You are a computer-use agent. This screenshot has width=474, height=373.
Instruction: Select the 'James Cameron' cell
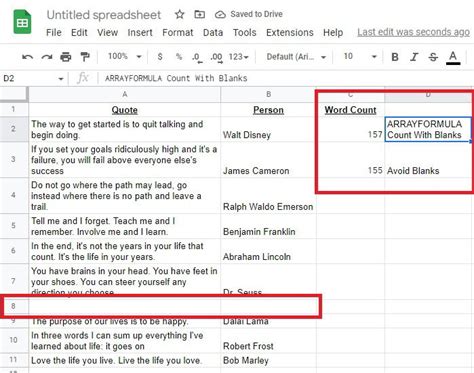click(268, 160)
